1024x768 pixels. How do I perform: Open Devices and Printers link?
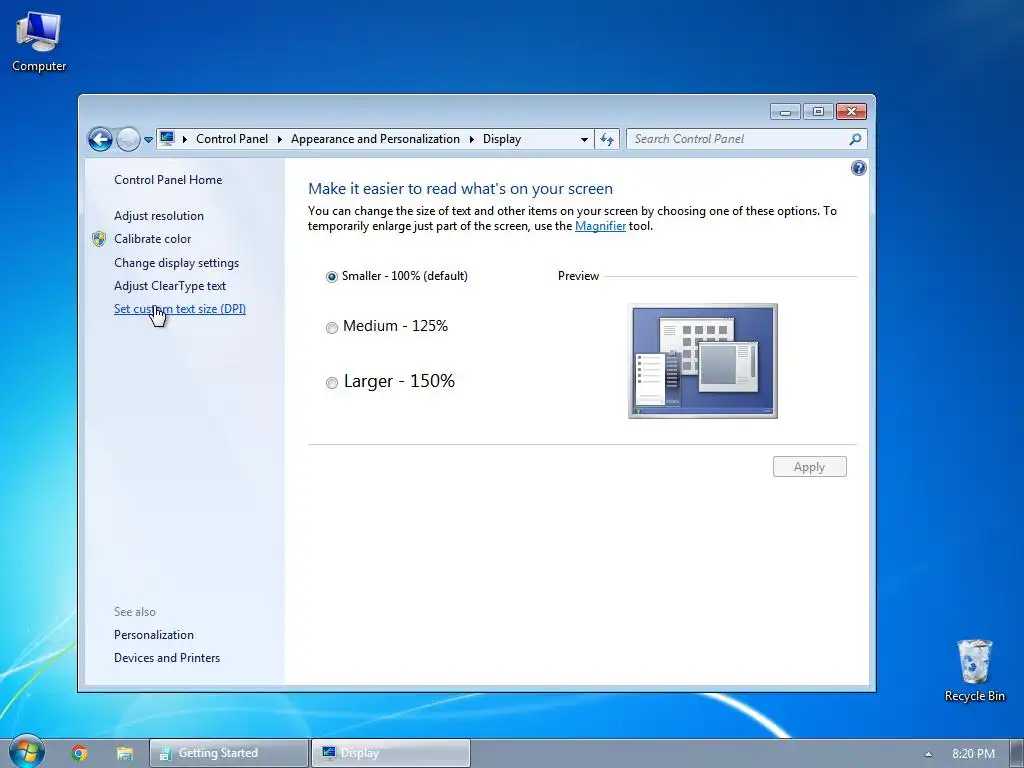pos(167,658)
